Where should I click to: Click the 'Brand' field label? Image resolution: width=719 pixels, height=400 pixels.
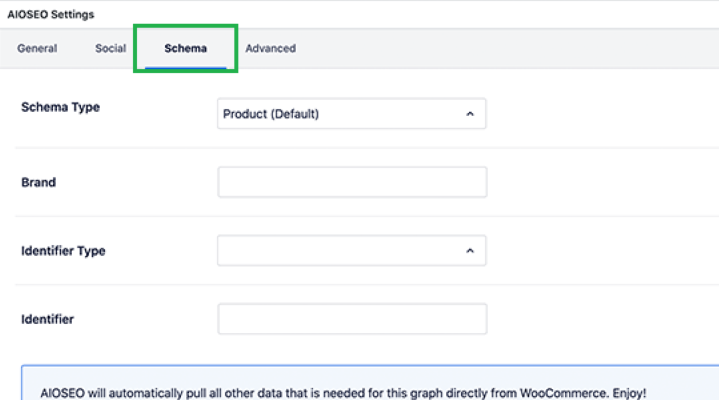[x=38, y=183]
